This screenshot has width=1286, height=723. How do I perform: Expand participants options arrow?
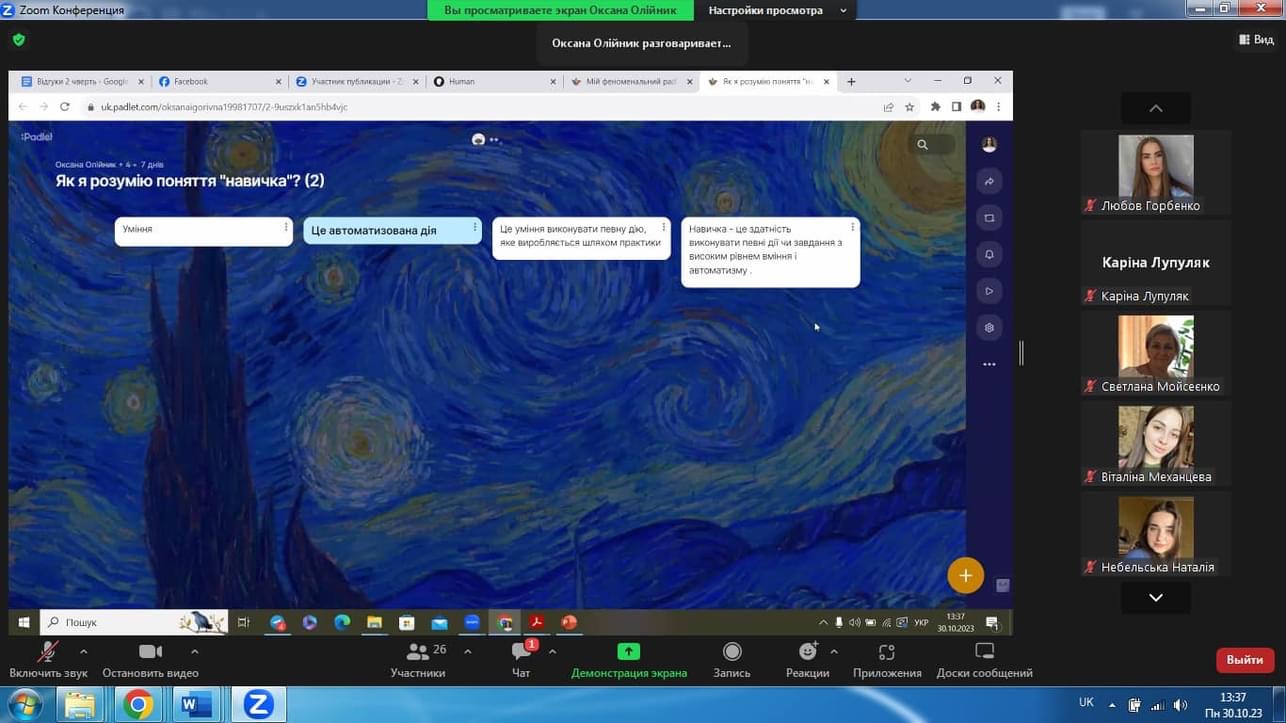[467, 652]
